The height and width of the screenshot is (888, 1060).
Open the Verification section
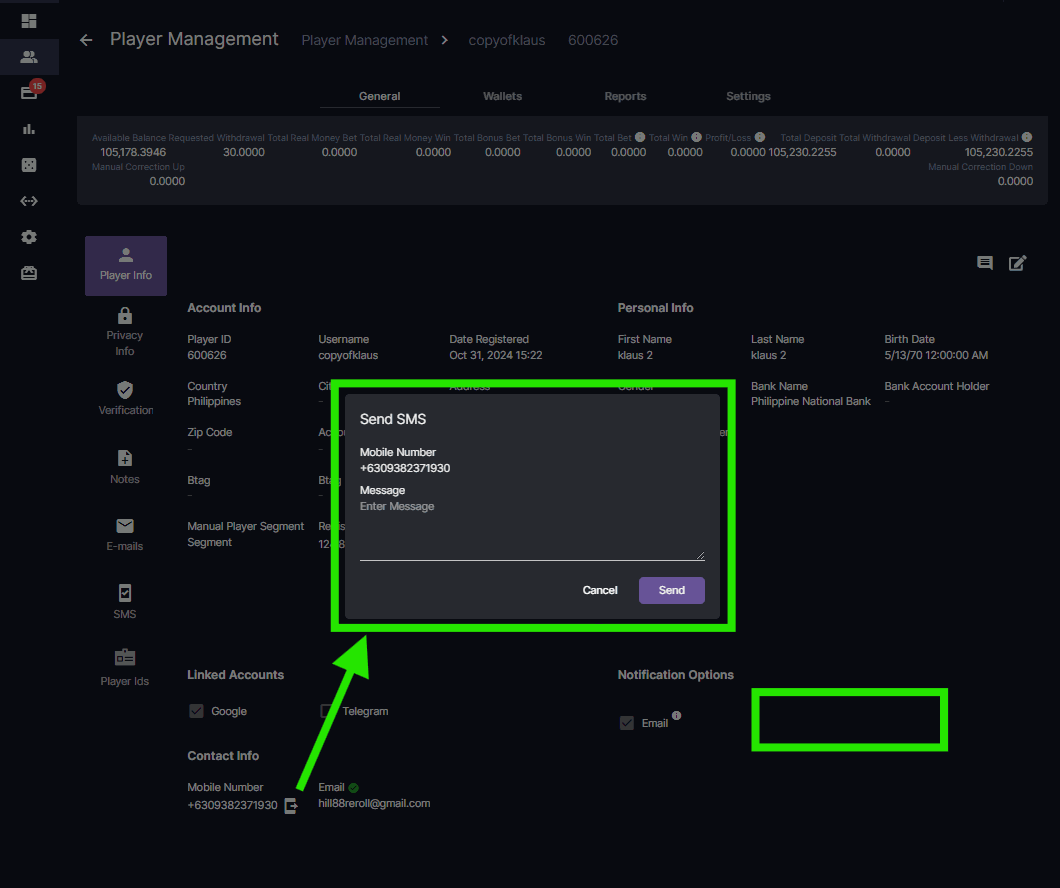pyautogui.click(x=125, y=398)
